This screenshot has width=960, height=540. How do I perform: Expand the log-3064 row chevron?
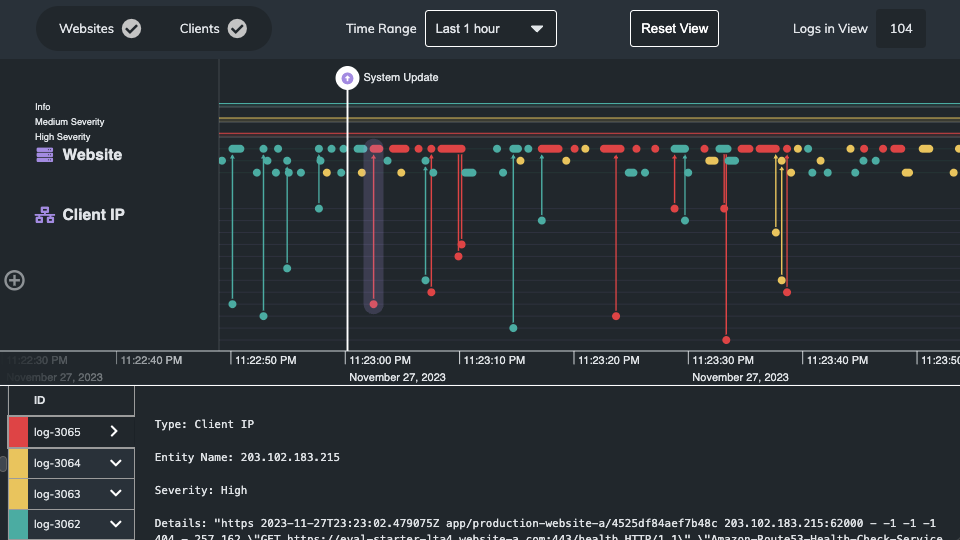click(115, 463)
